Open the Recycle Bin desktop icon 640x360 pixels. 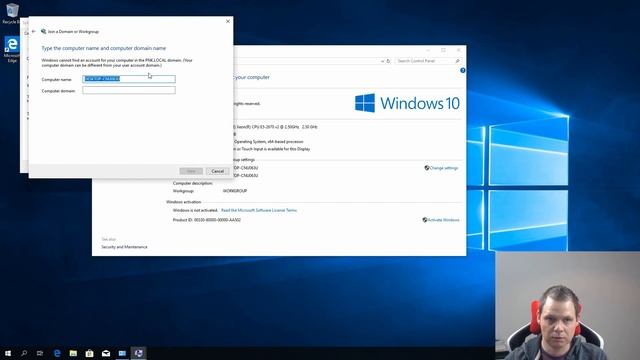(x=12, y=13)
